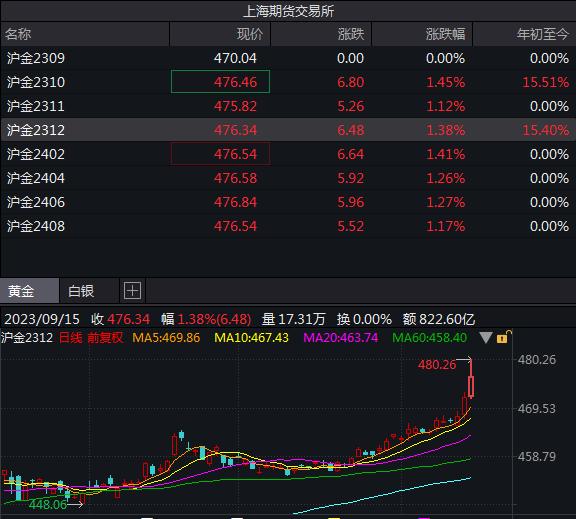
Task: Select the 沪金2309 contract row
Action: (288, 58)
